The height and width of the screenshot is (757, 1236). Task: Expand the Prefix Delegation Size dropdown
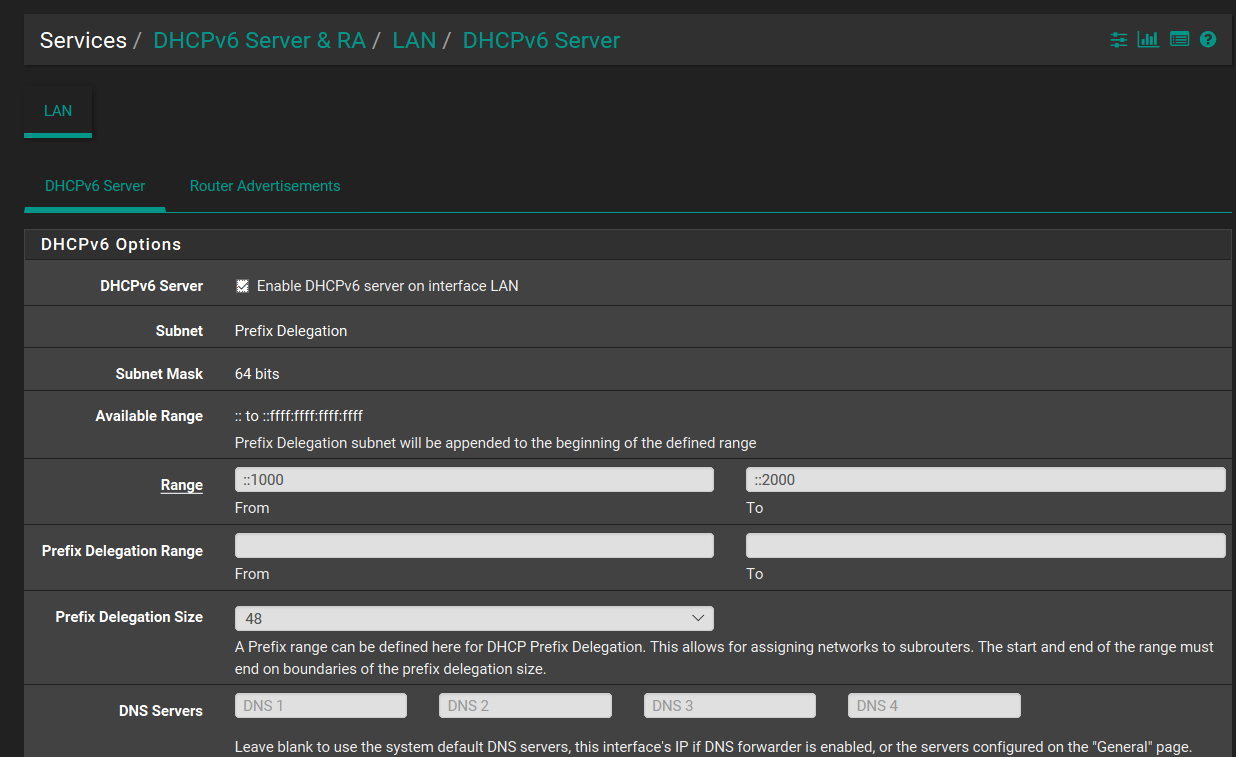click(x=474, y=618)
